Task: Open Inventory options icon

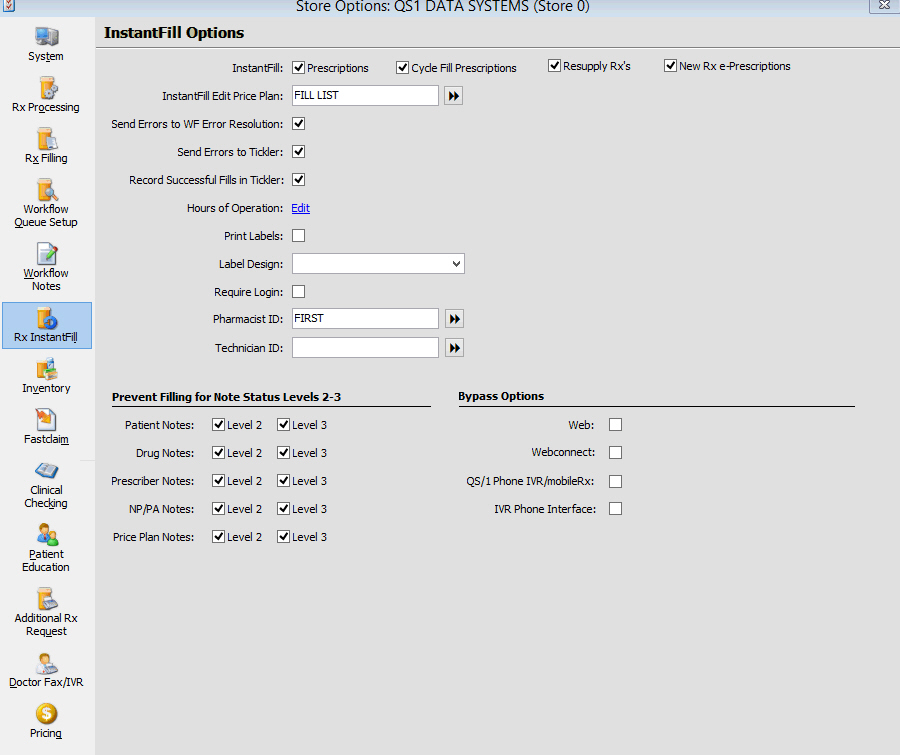Action: coord(47,369)
